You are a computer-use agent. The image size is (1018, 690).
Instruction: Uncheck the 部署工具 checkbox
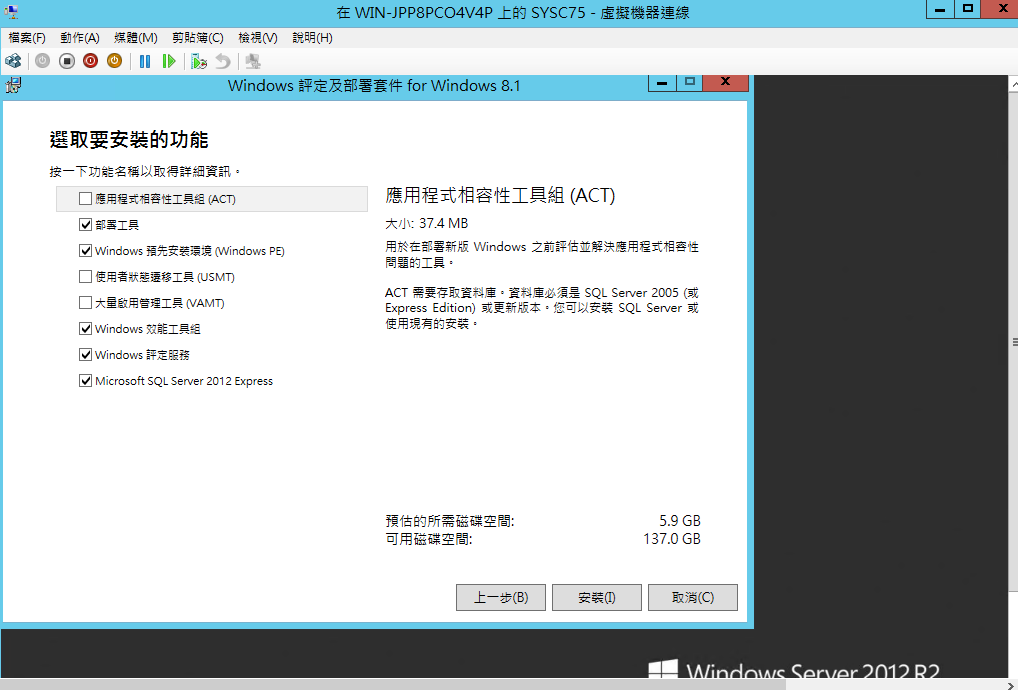85,225
